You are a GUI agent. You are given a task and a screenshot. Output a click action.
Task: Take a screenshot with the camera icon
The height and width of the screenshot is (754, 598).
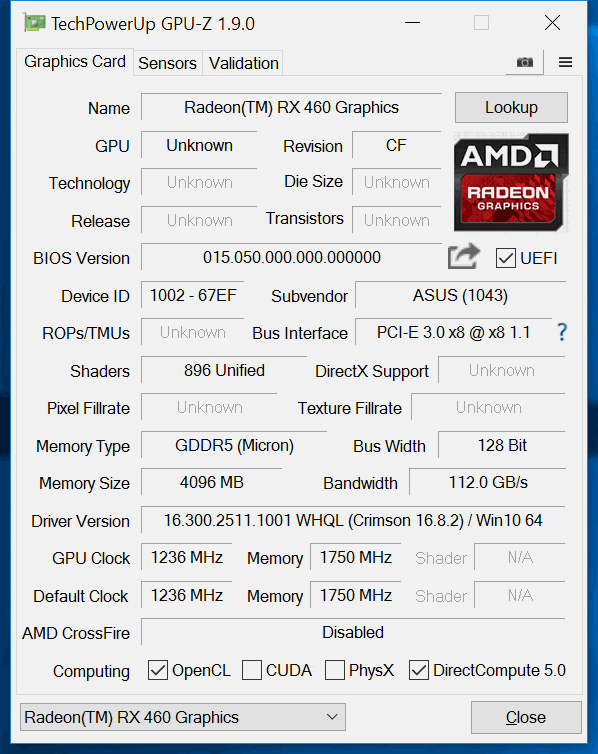coord(524,63)
